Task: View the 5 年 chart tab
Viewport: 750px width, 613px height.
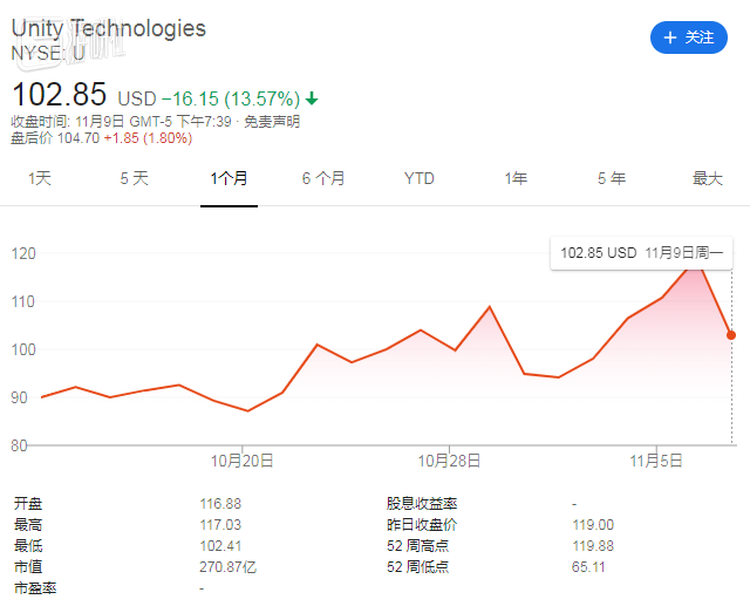Action: (x=611, y=178)
